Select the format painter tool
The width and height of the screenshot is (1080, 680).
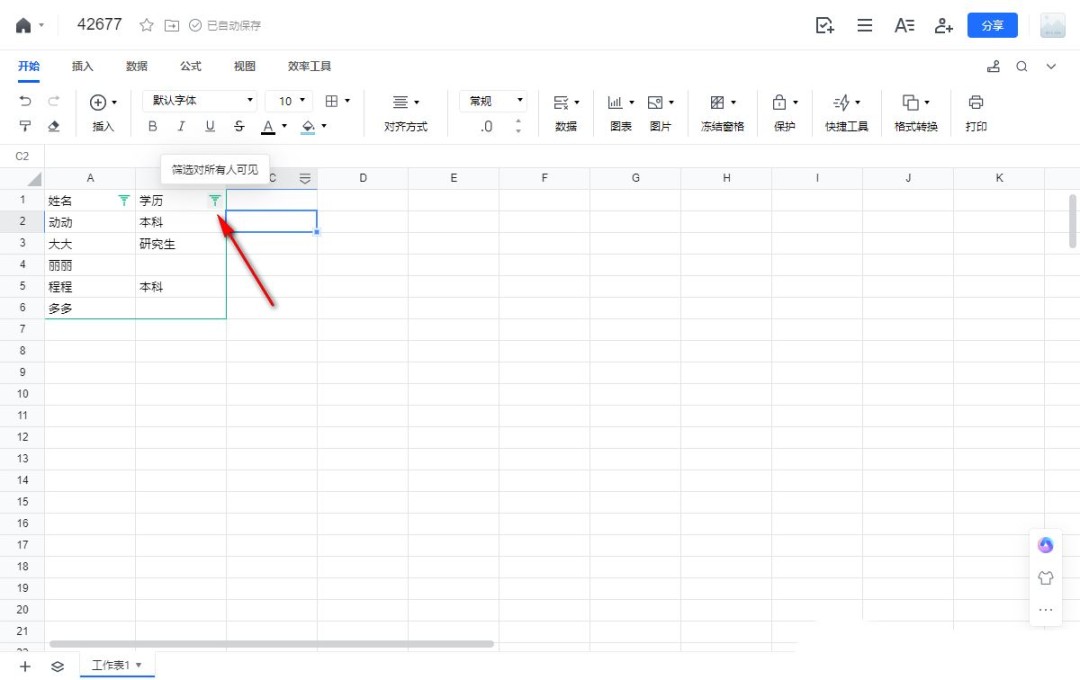pyautogui.click(x=24, y=126)
